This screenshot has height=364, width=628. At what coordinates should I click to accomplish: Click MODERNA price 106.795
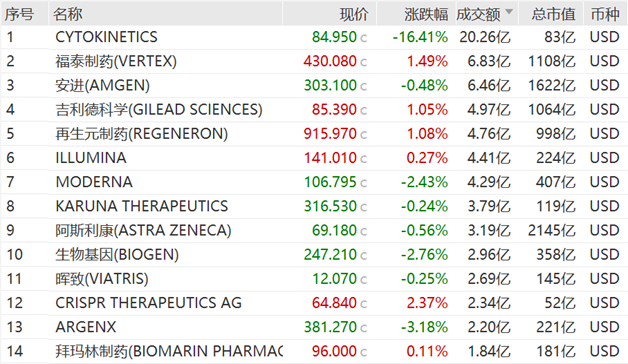tap(330, 182)
